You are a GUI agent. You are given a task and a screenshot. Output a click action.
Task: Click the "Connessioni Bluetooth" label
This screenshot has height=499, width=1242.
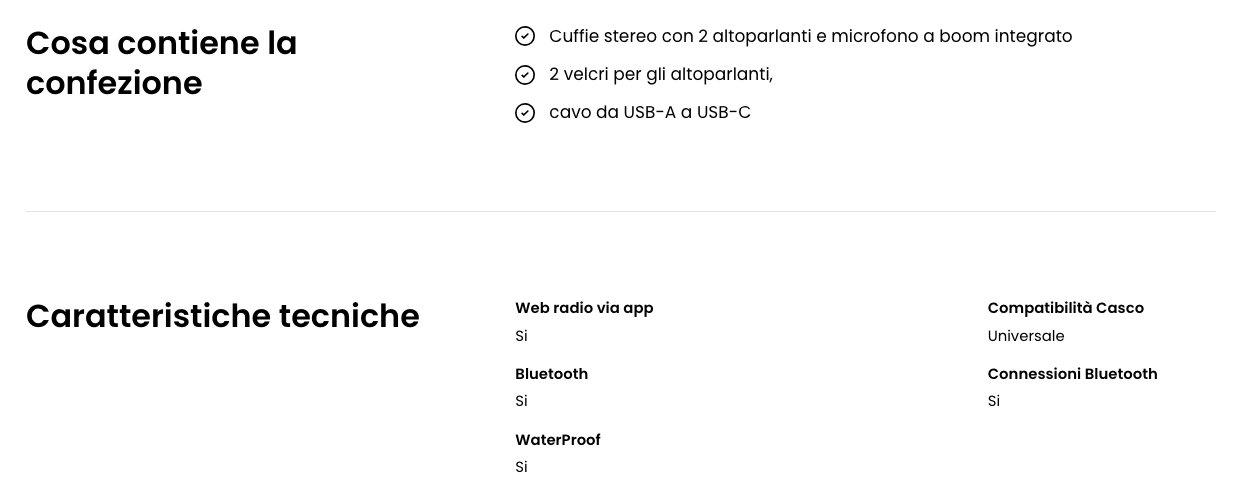pyautogui.click(x=1072, y=374)
